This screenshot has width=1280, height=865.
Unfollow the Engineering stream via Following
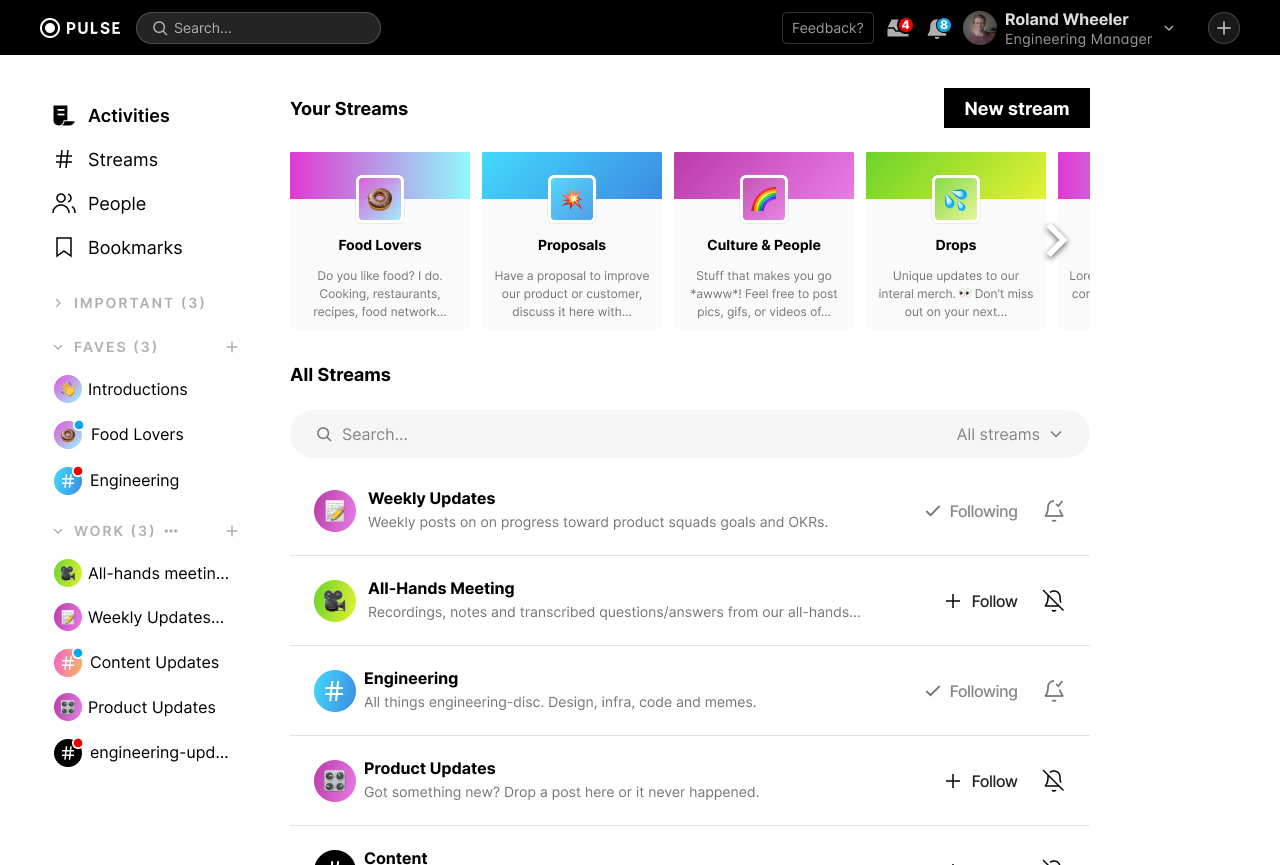pyautogui.click(x=971, y=691)
